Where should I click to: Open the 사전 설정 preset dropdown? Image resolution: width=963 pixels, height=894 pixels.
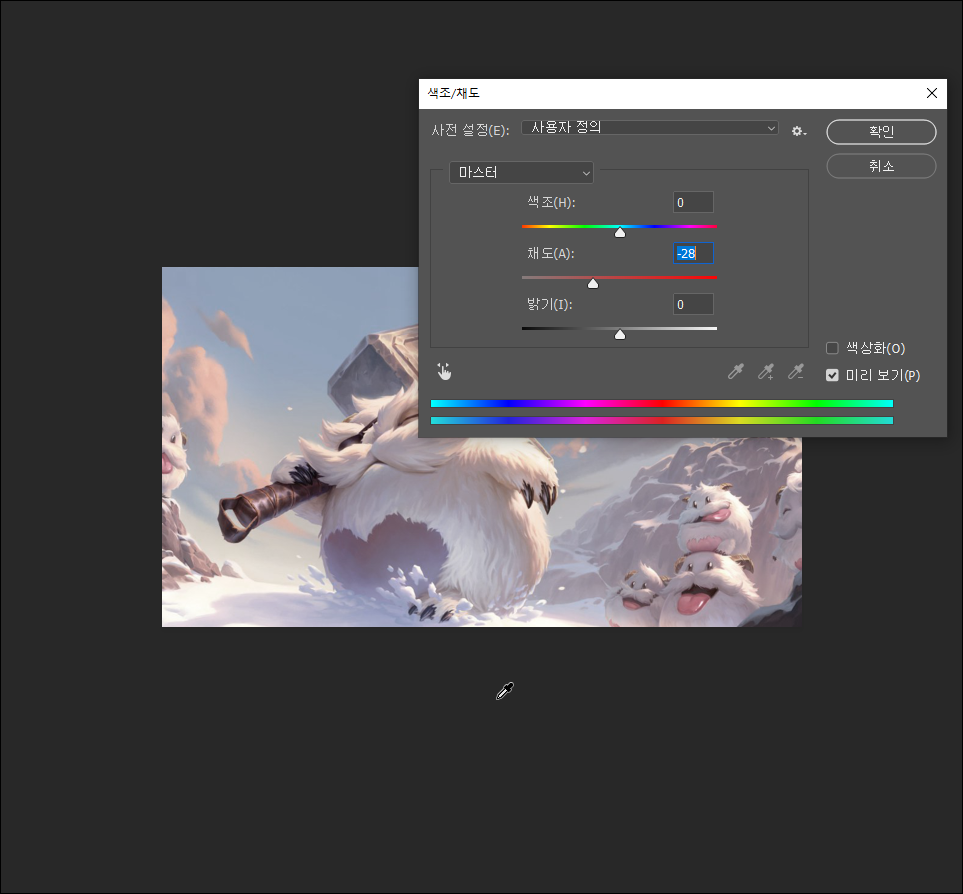(650, 128)
